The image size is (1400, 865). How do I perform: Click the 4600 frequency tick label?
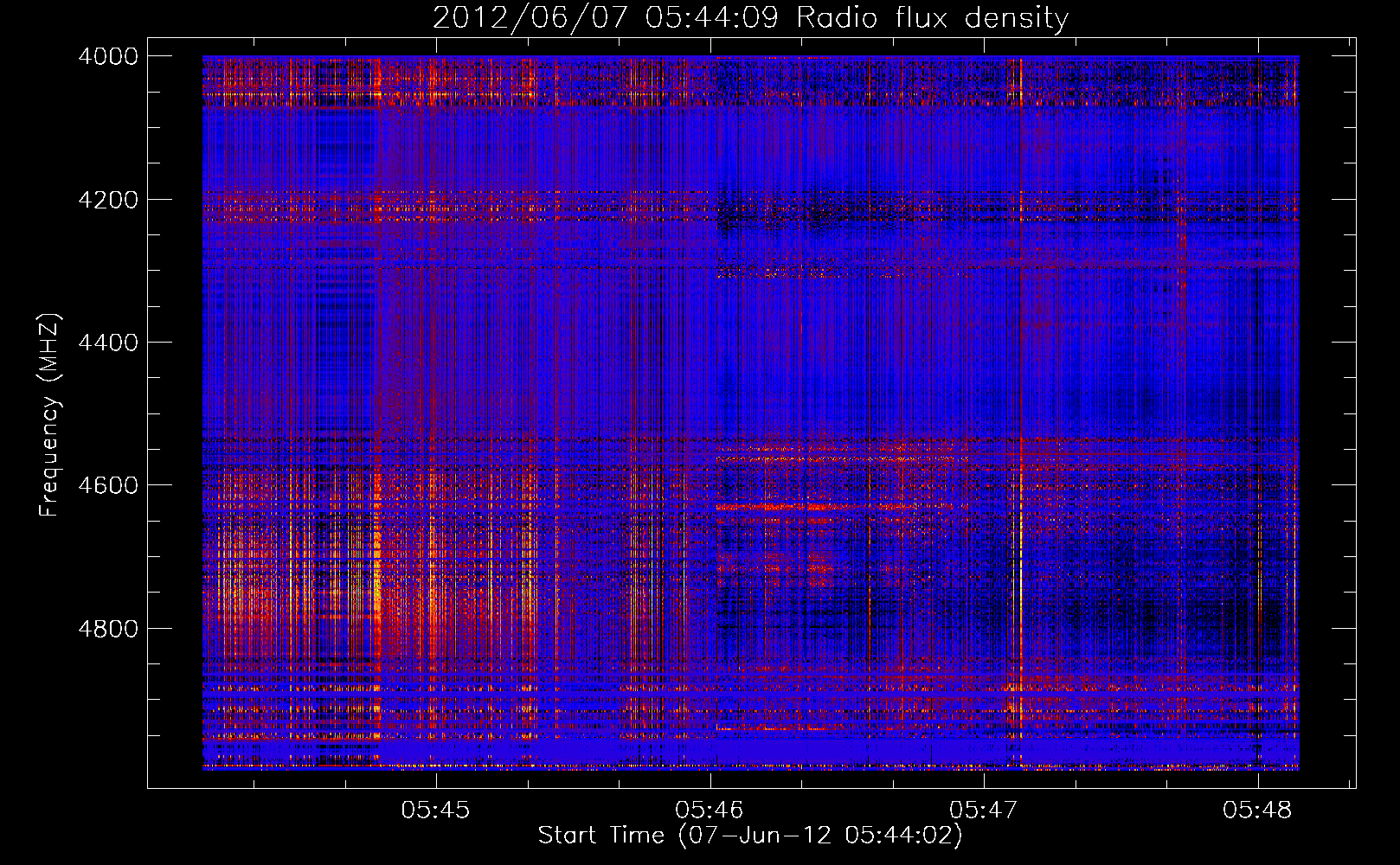pos(108,485)
